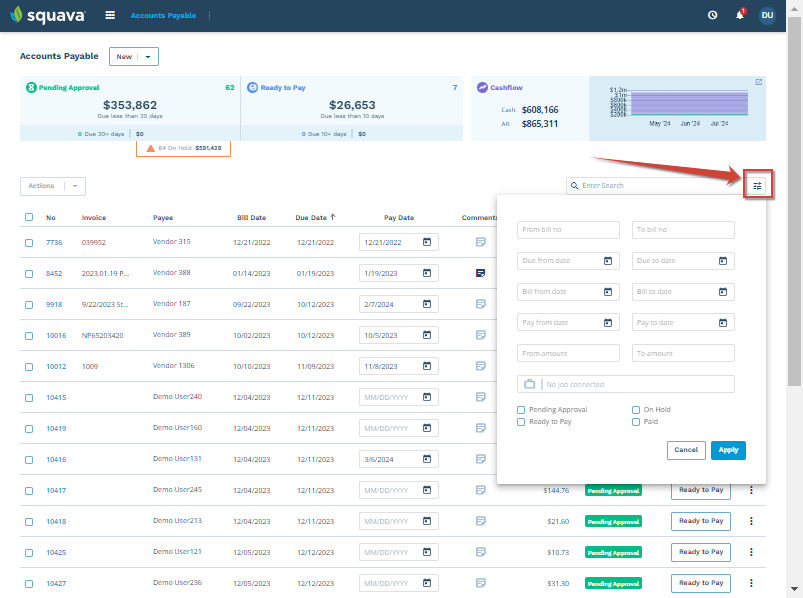Open comments for bill 7736
Viewport: 803px width, 598px height.
pos(480,242)
